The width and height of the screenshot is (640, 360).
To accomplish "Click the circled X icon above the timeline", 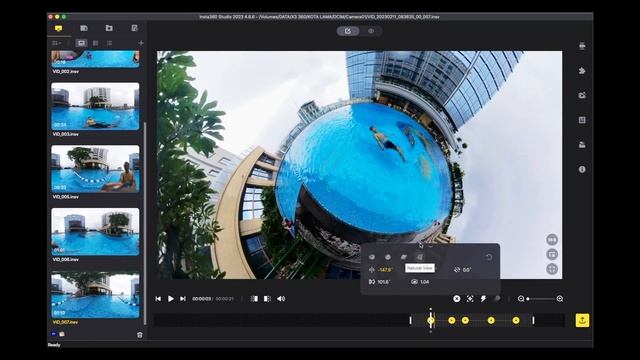I will click(457, 299).
